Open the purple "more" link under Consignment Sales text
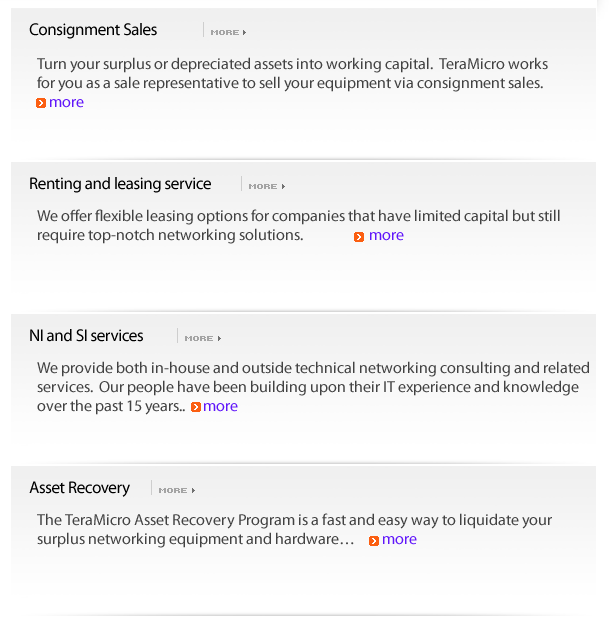 (x=67, y=102)
